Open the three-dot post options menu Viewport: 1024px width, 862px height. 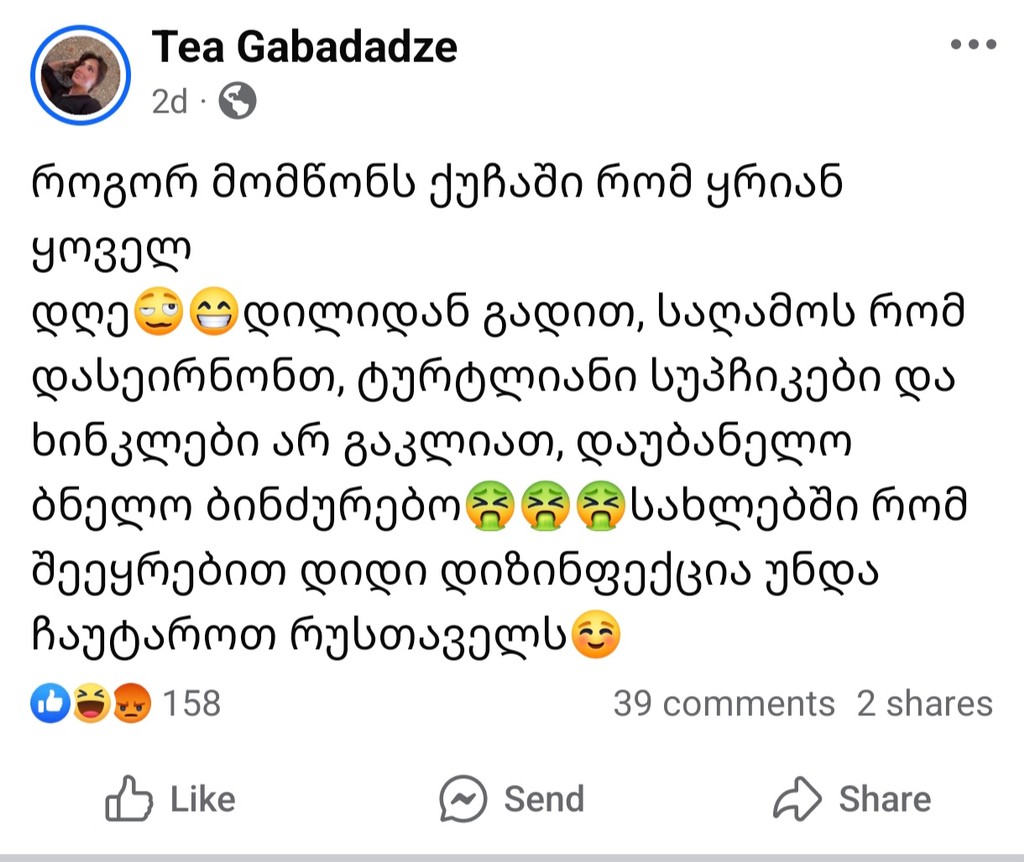click(x=972, y=47)
